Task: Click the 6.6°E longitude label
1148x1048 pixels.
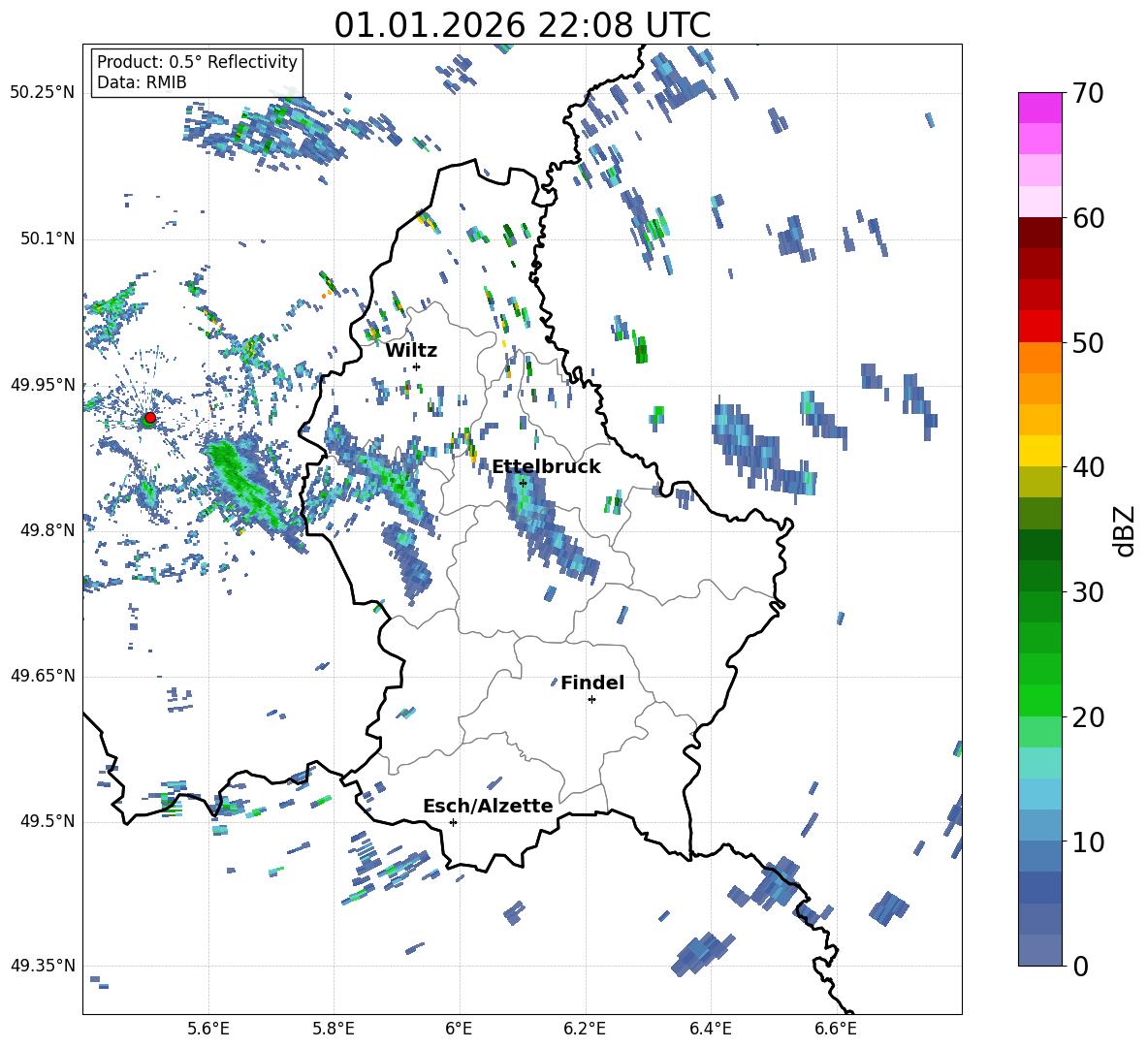Action: pyautogui.click(x=836, y=1030)
